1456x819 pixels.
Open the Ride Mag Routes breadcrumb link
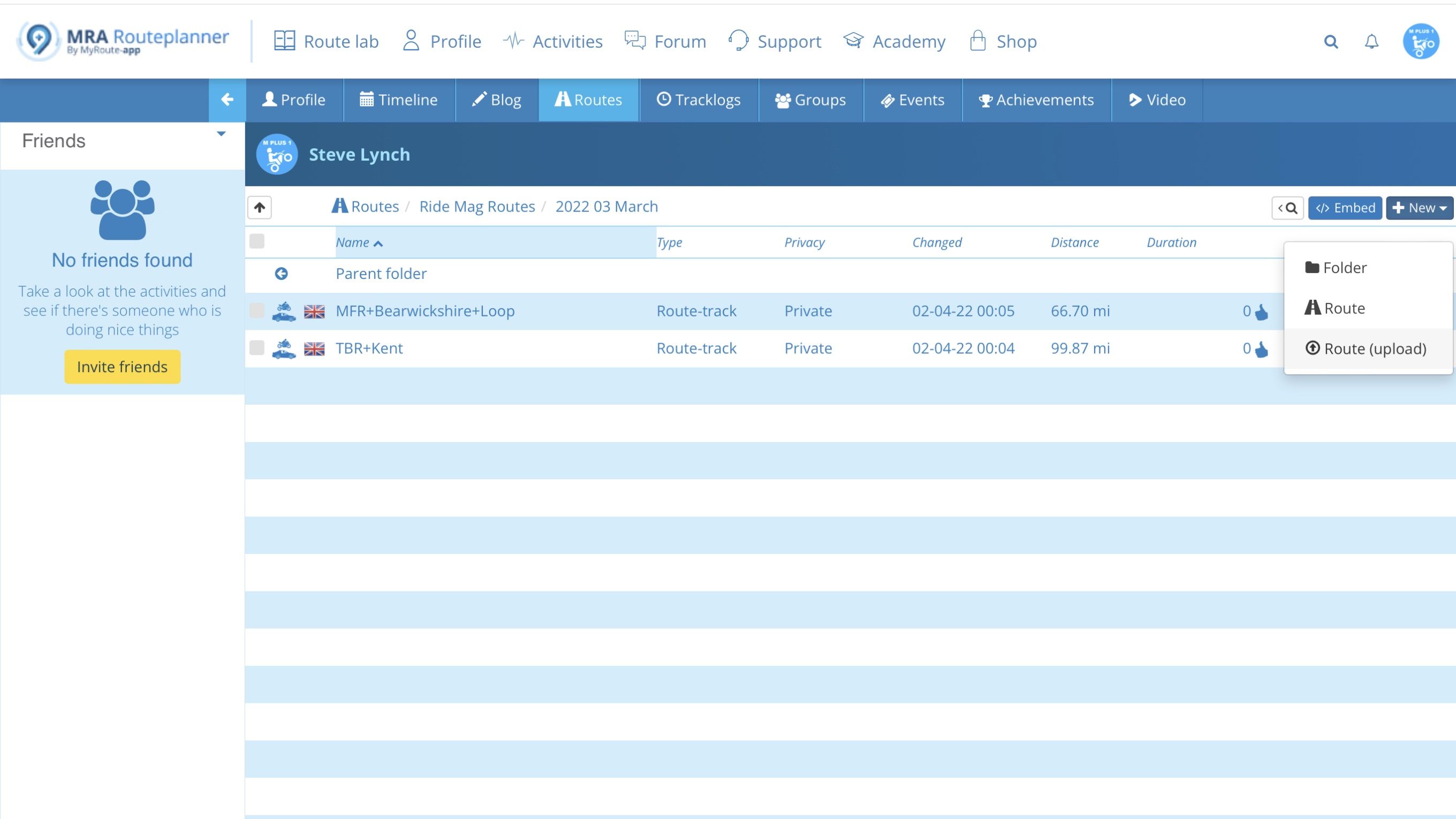tap(476, 206)
